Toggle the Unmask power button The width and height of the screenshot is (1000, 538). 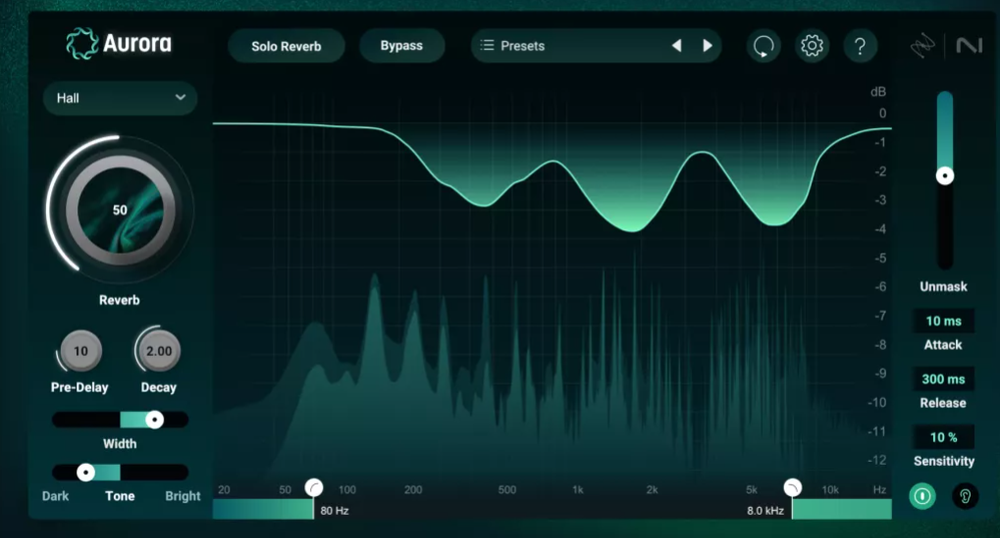pyautogui.click(x=922, y=496)
